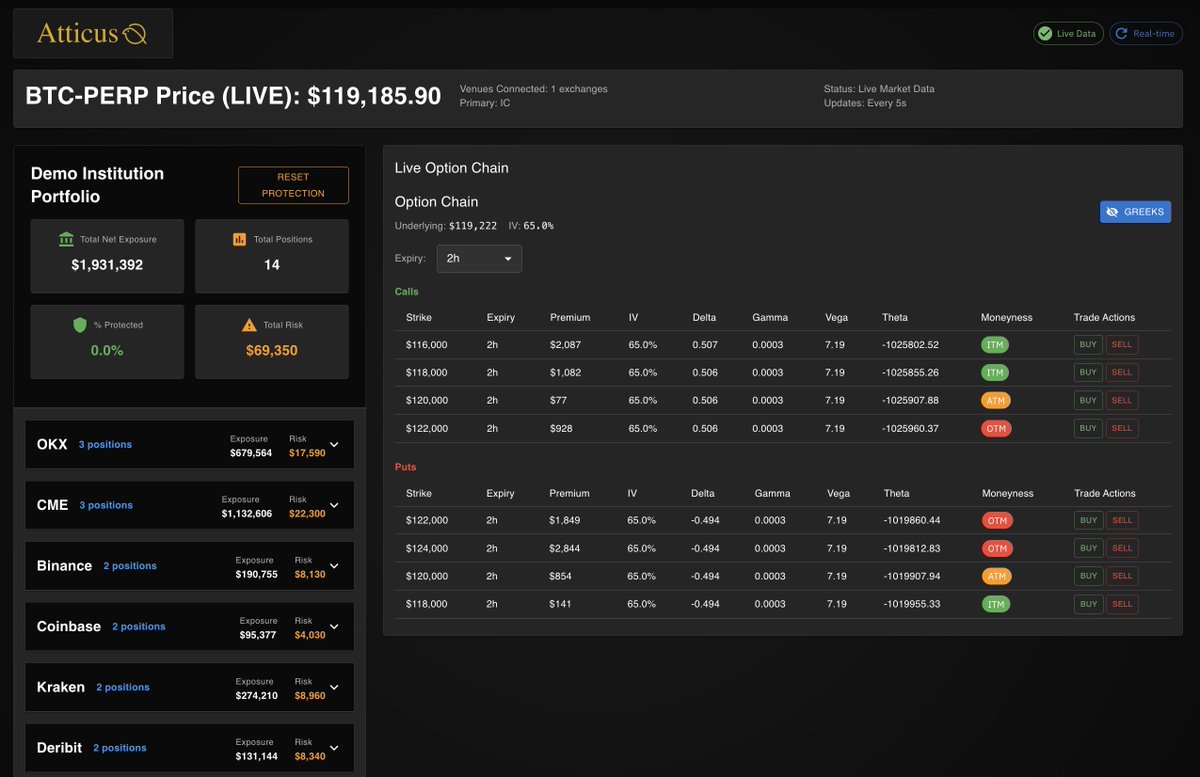Sell the $122,000 put option
Viewport: 1200px width, 777px height.
point(1122,520)
